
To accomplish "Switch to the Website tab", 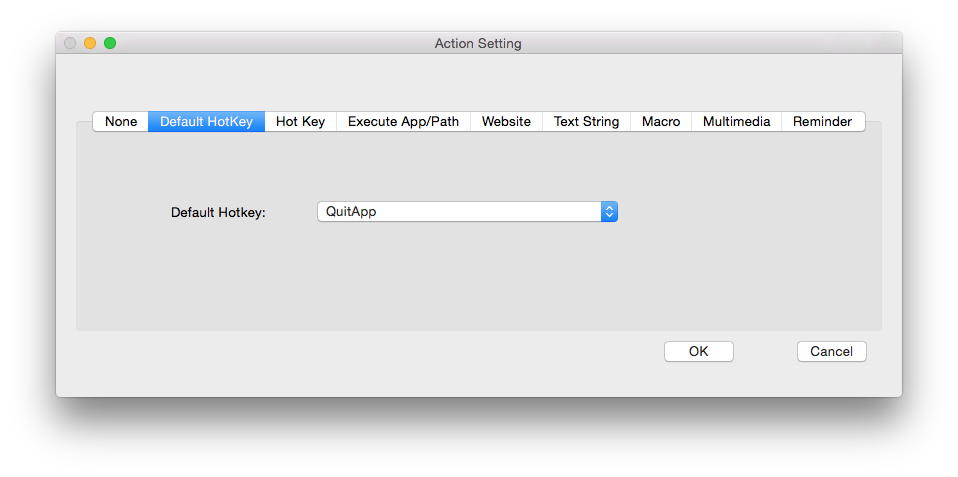I will pos(506,122).
